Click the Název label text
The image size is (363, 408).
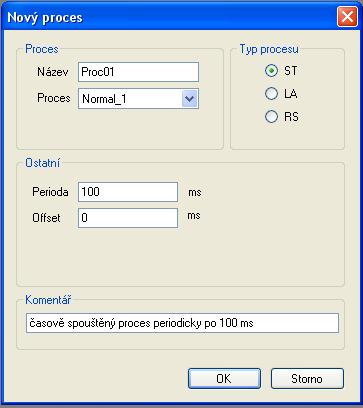[53, 72]
